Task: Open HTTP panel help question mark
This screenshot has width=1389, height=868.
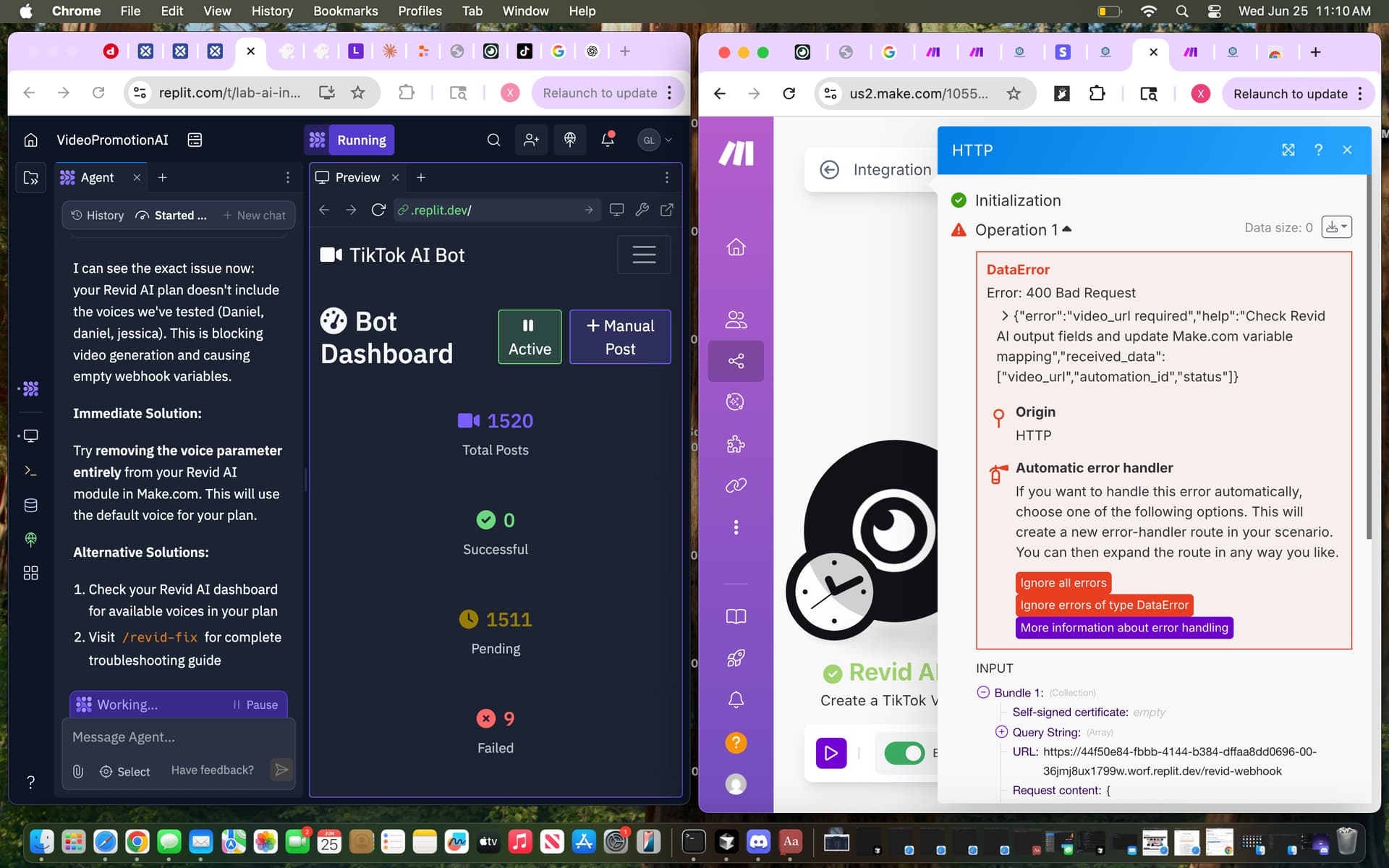Action: [1318, 150]
